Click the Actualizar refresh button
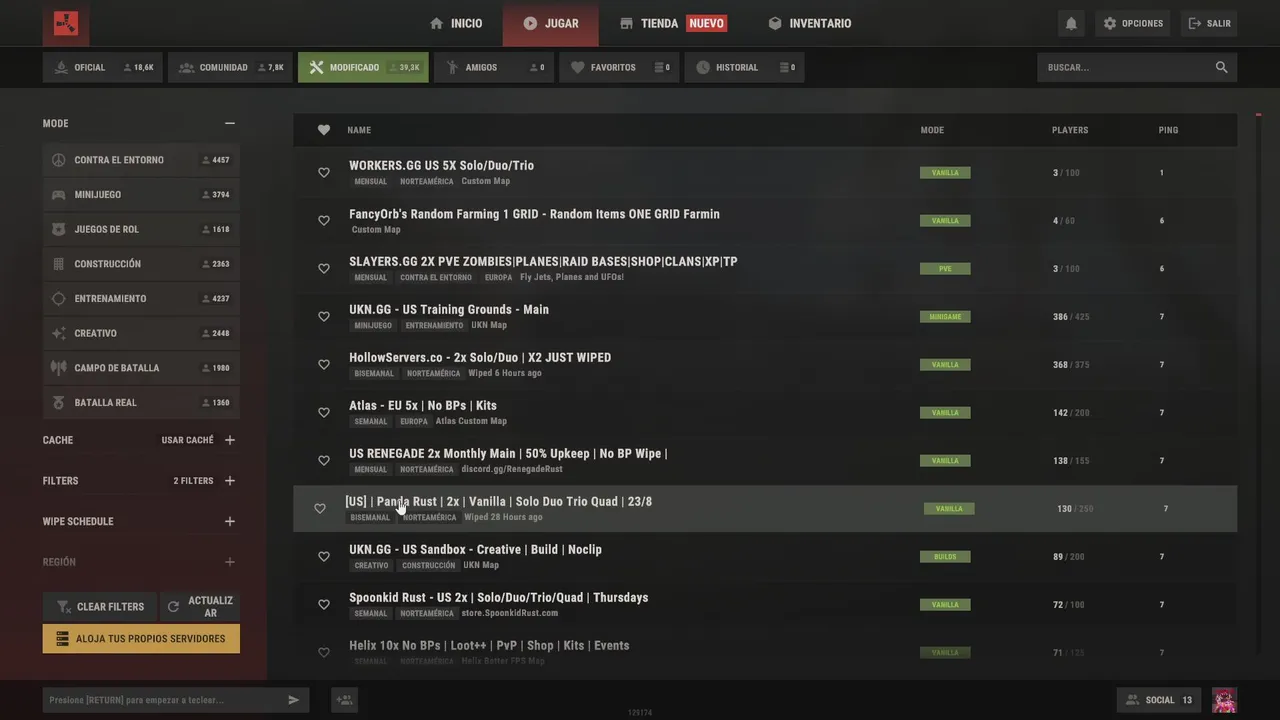The image size is (1280, 720). pos(200,607)
